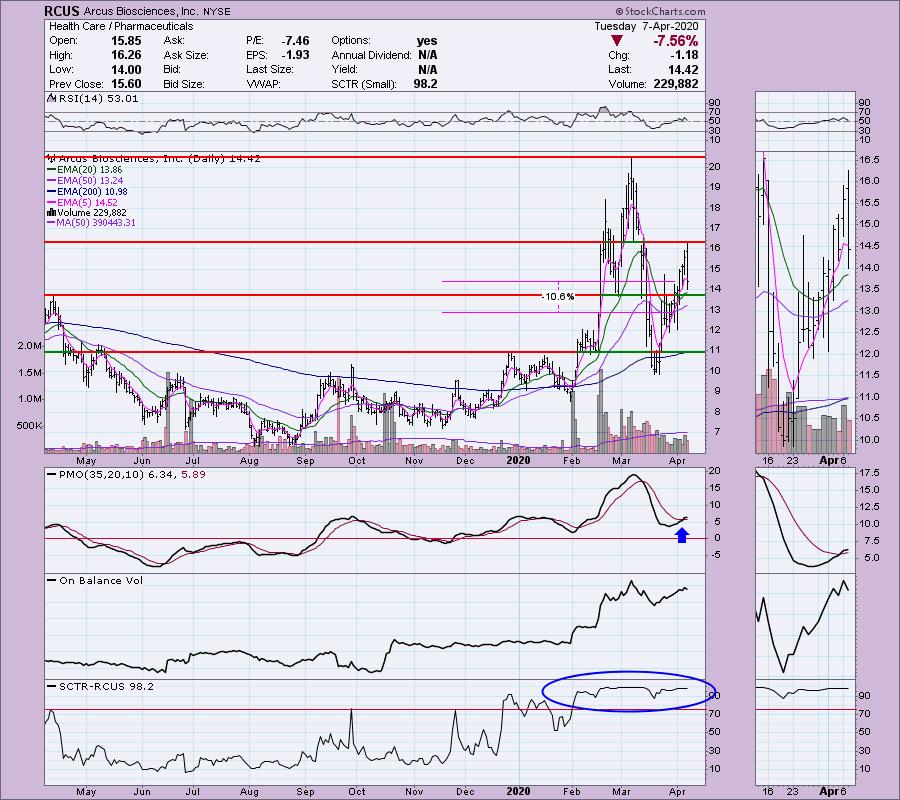
Task: Click the Health Care / Pharmaceuticals sector label
Action: 121,26
